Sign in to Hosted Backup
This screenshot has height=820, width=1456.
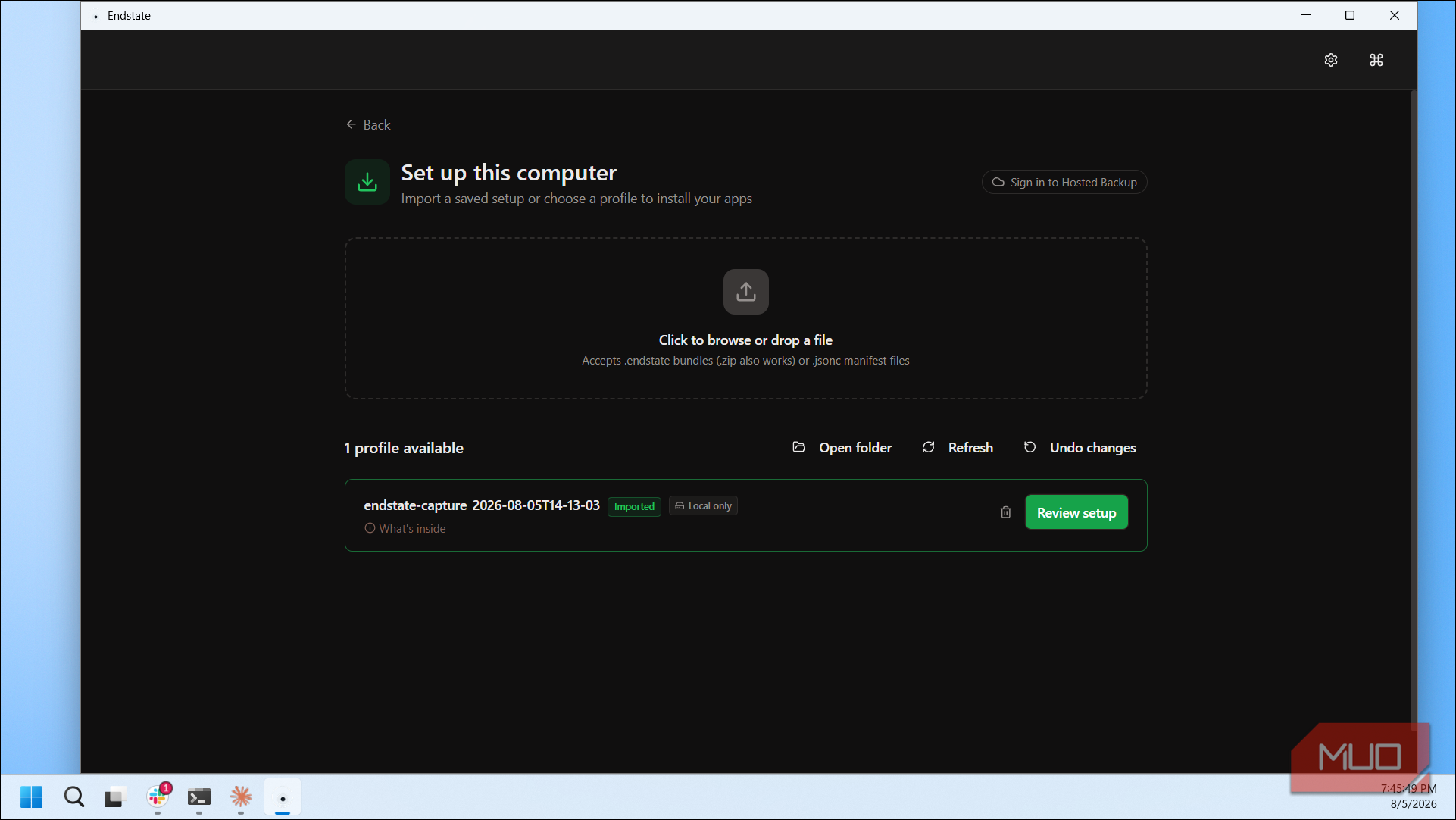point(1064,182)
